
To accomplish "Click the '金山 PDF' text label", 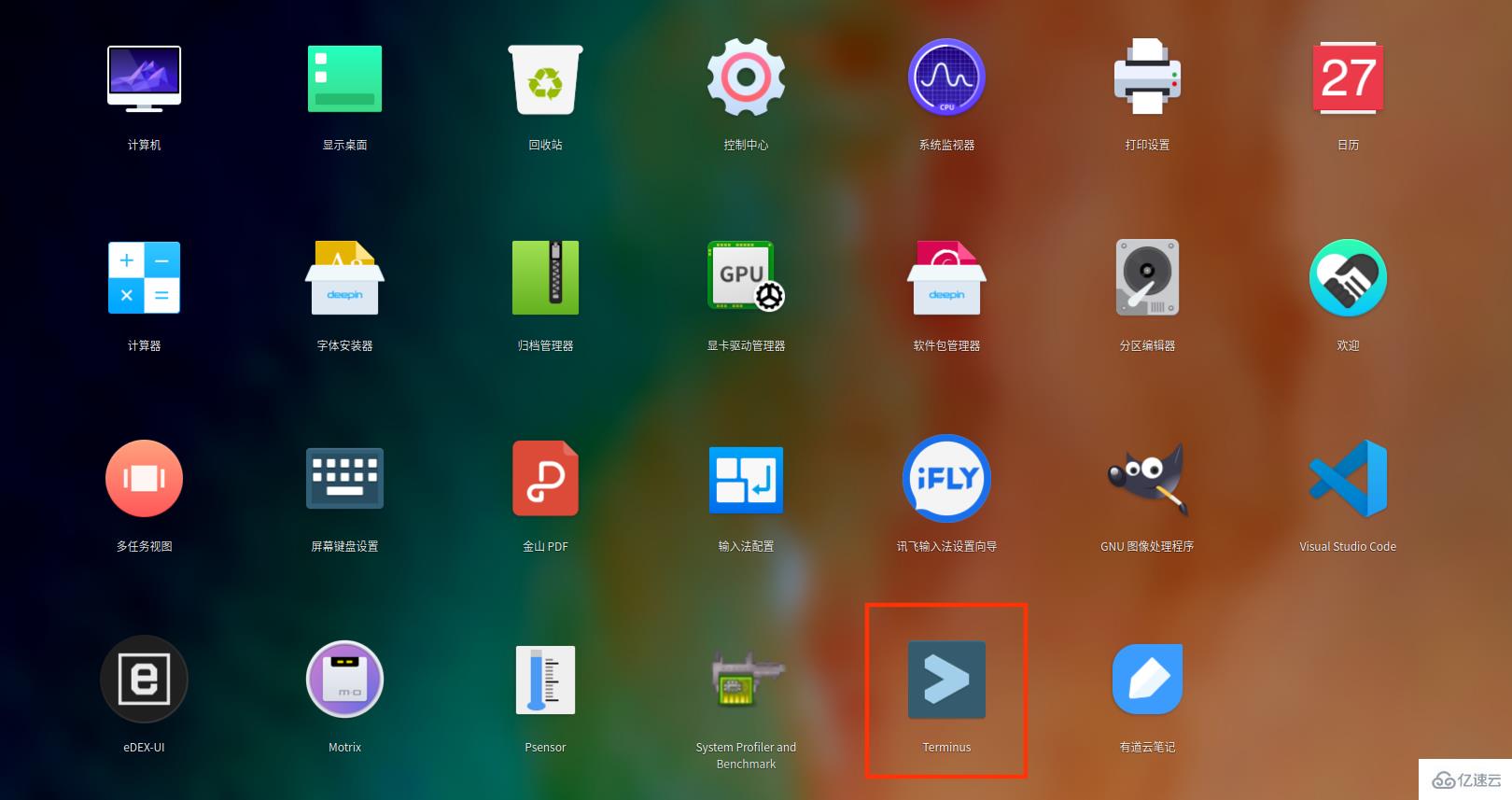I will (545, 547).
